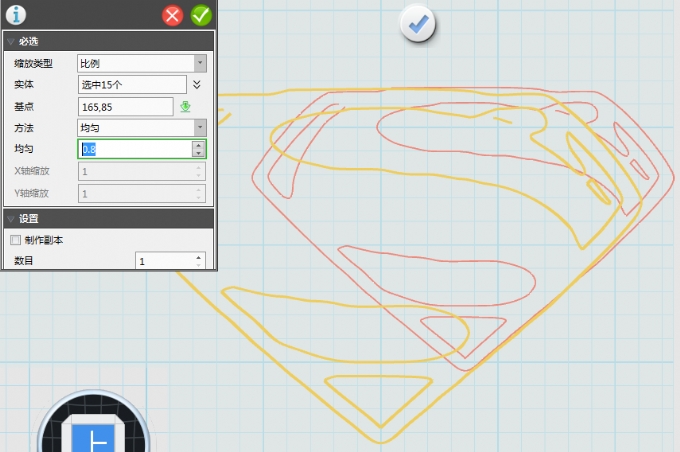The image size is (680, 452).
Task: Confirm scaling with the green checkmark button
Action: point(201,16)
